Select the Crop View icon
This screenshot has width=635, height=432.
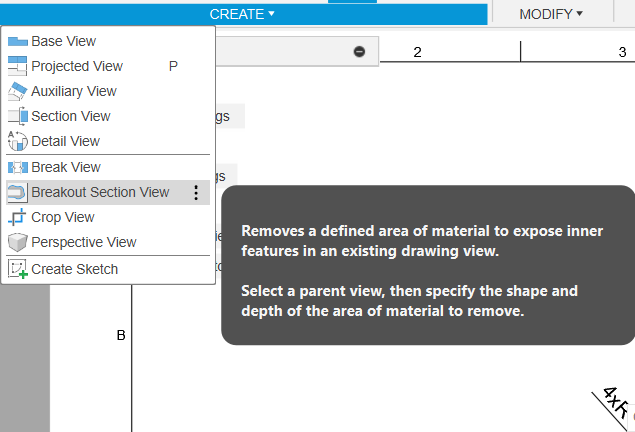tap(18, 218)
